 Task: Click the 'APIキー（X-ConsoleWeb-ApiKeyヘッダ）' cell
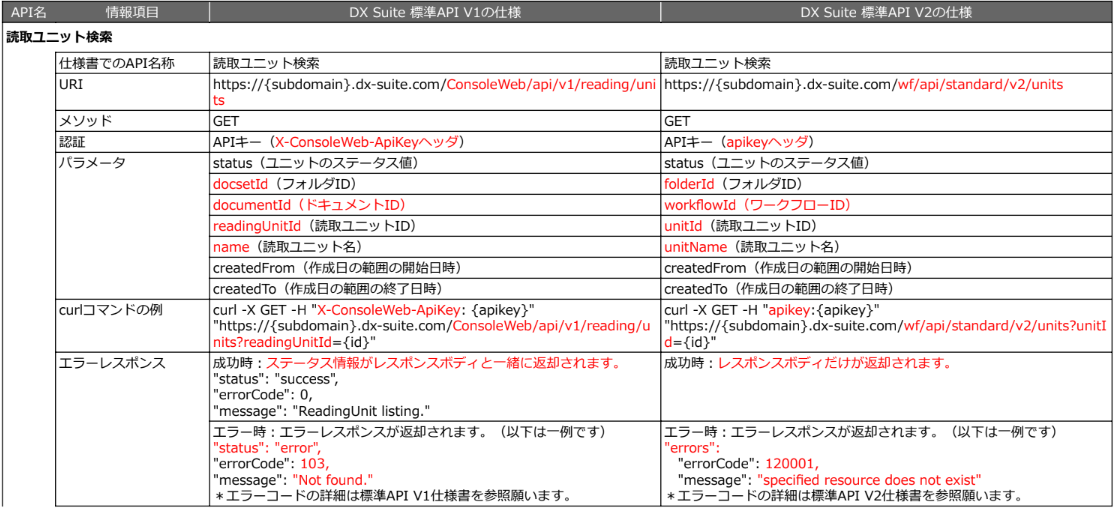tap(339, 142)
